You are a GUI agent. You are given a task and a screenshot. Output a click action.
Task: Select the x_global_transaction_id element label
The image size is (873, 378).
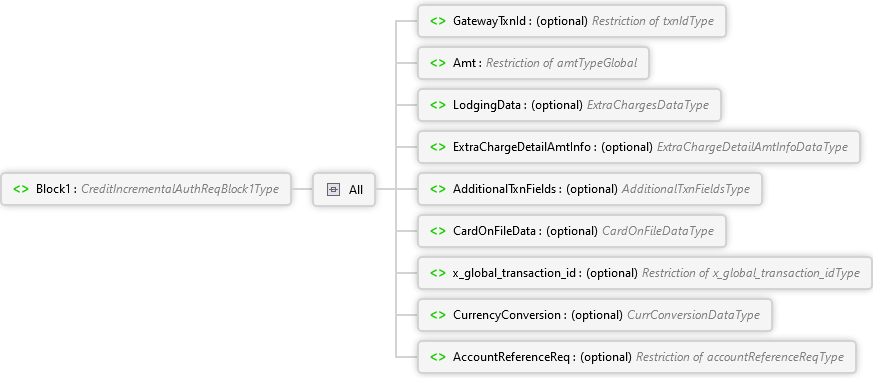514,273
